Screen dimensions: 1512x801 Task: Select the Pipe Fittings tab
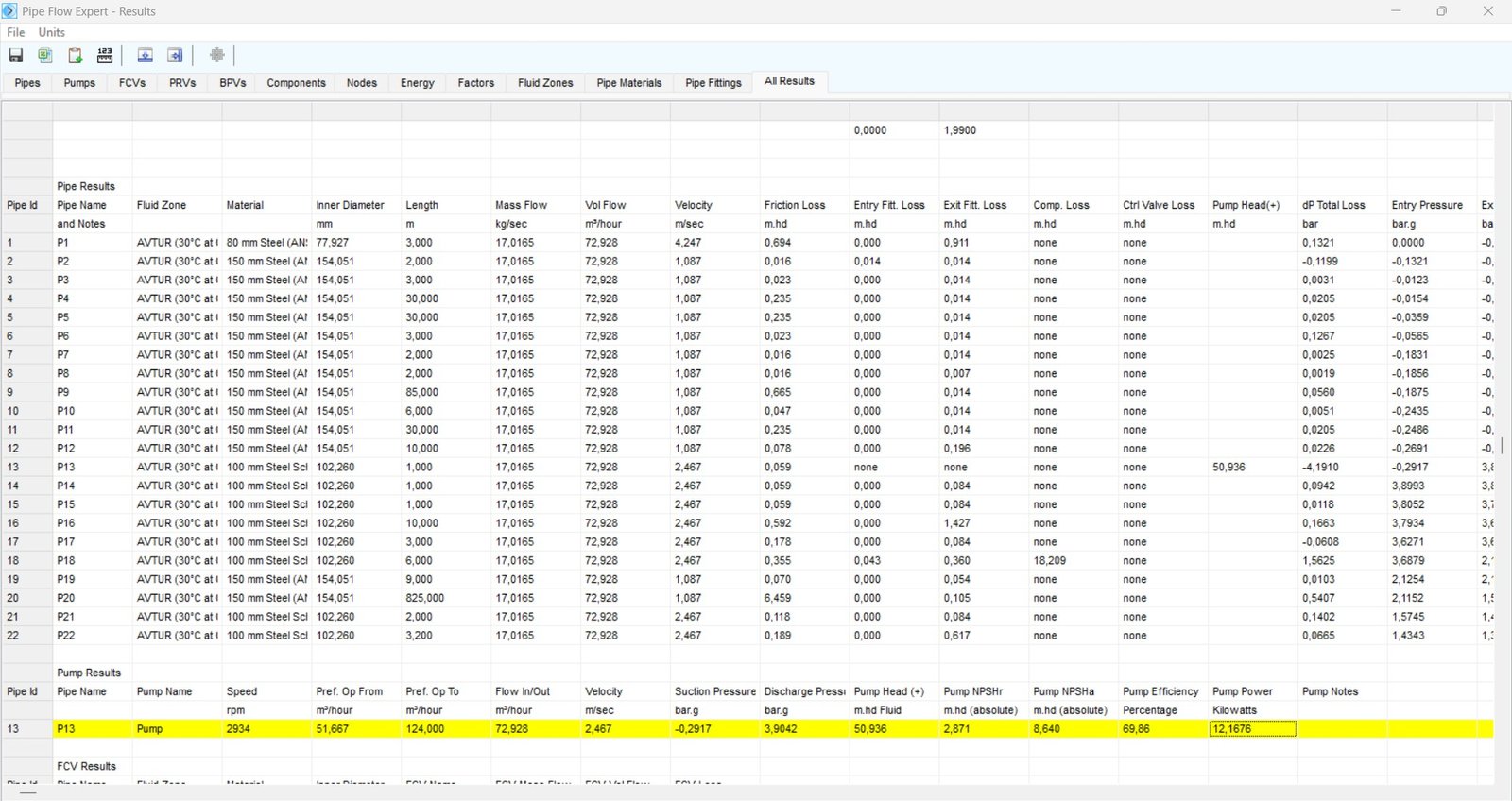coord(713,83)
